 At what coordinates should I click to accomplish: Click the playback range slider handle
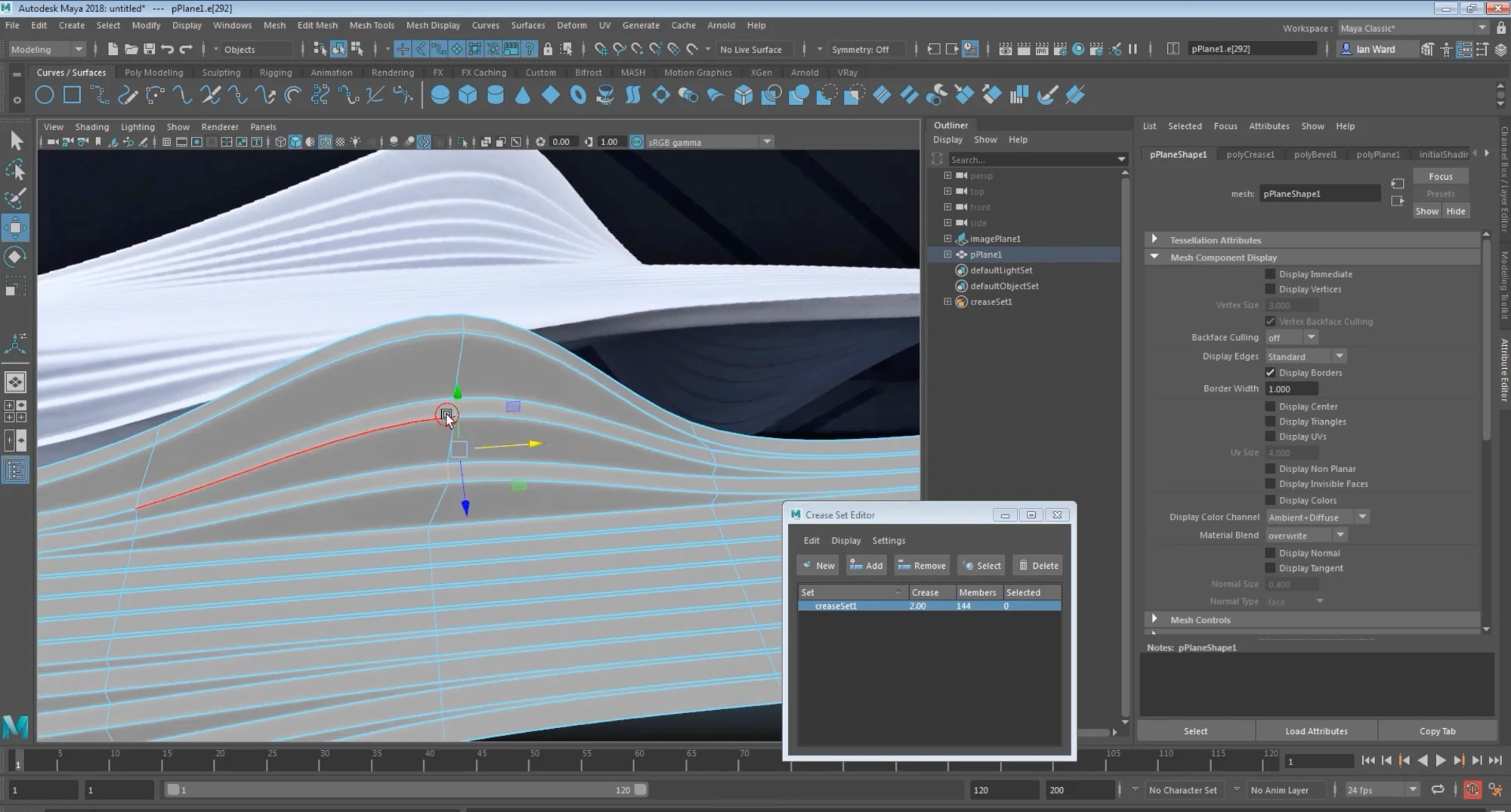[641, 790]
